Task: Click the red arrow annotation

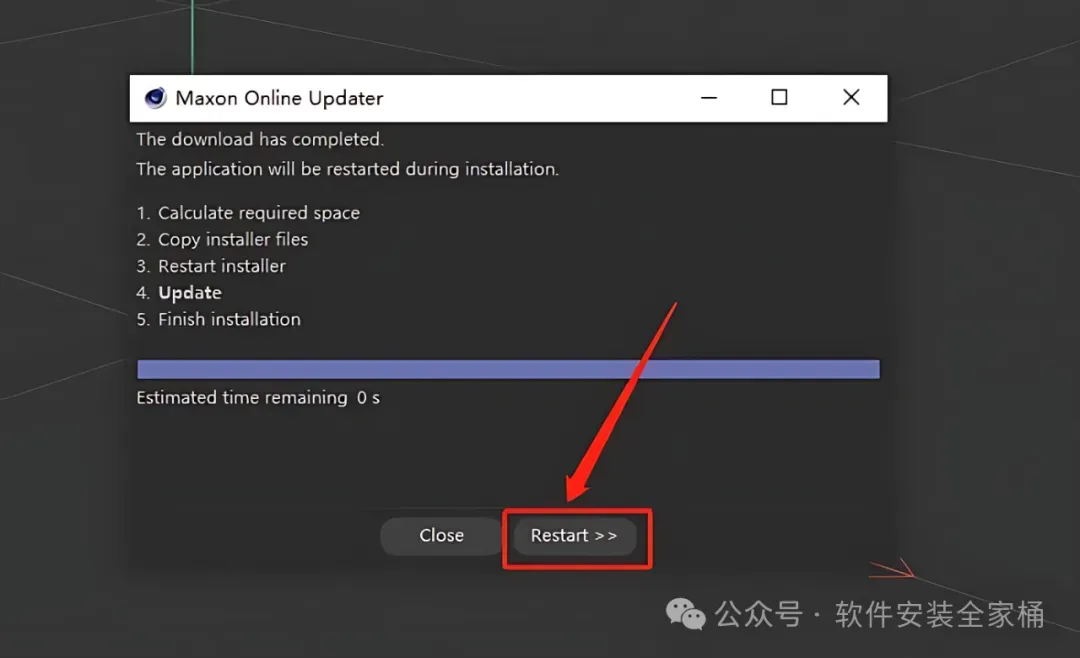Action: [x=621, y=402]
